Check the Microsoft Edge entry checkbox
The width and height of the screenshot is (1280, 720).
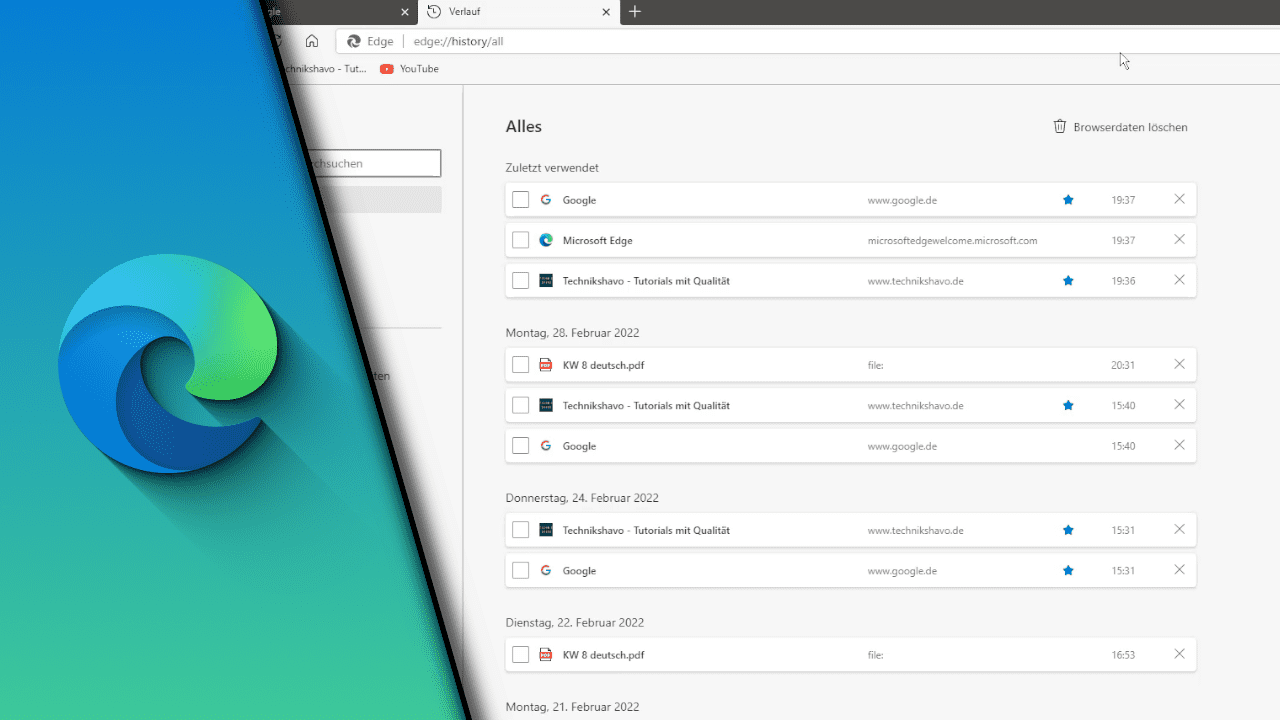[x=520, y=240]
